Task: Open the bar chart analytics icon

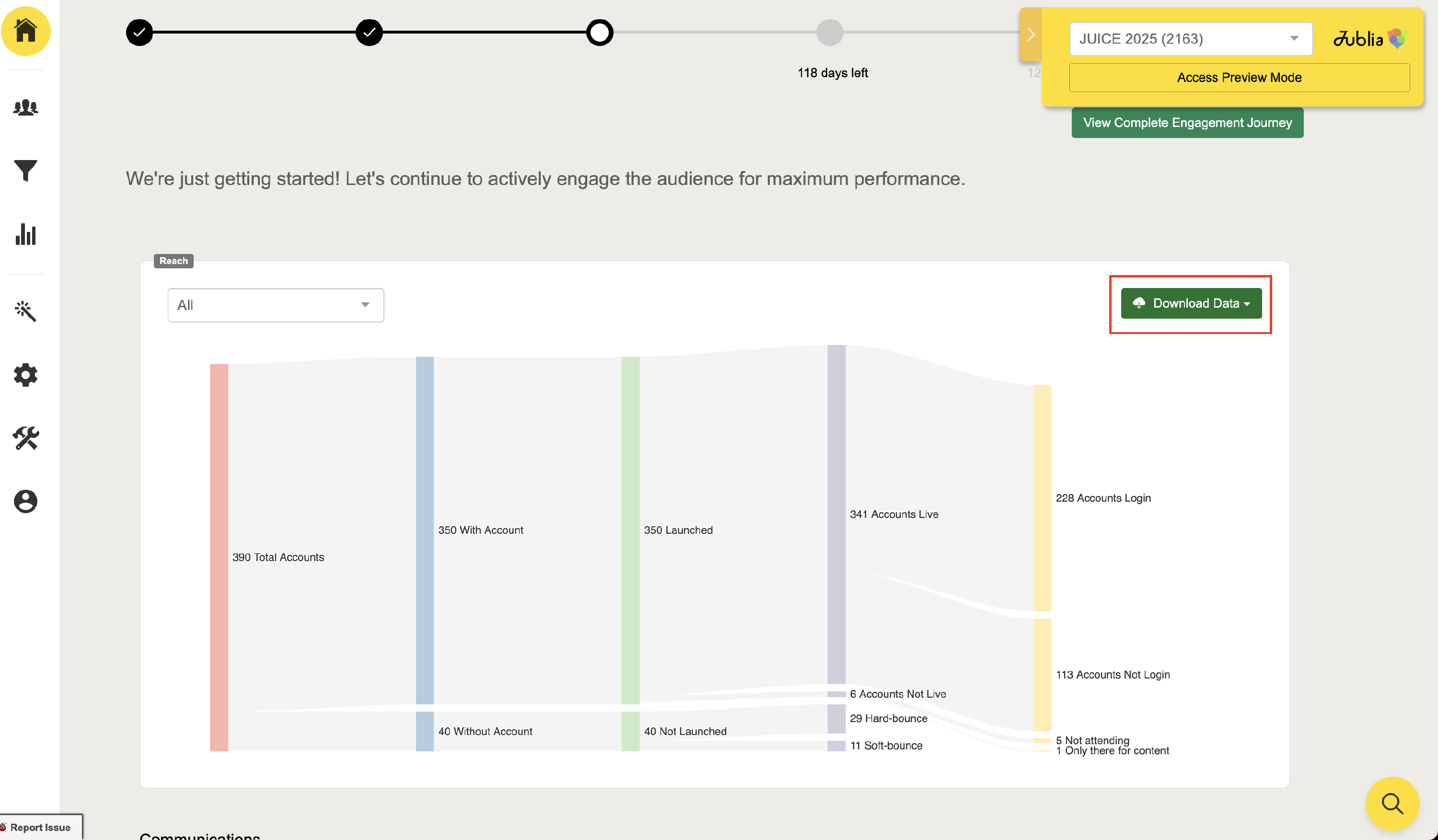Action: point(26,234)
